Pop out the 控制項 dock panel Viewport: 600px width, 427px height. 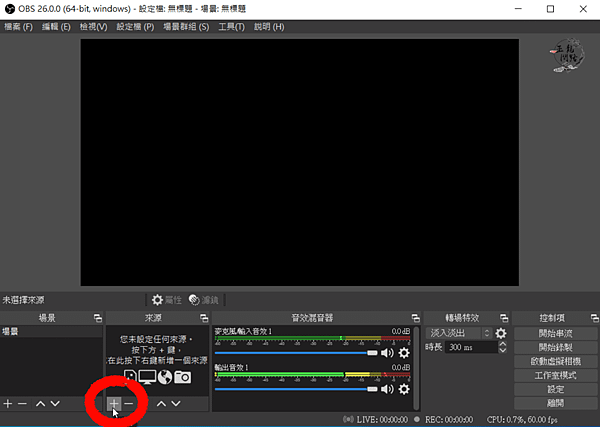click(x=594, y=318)
